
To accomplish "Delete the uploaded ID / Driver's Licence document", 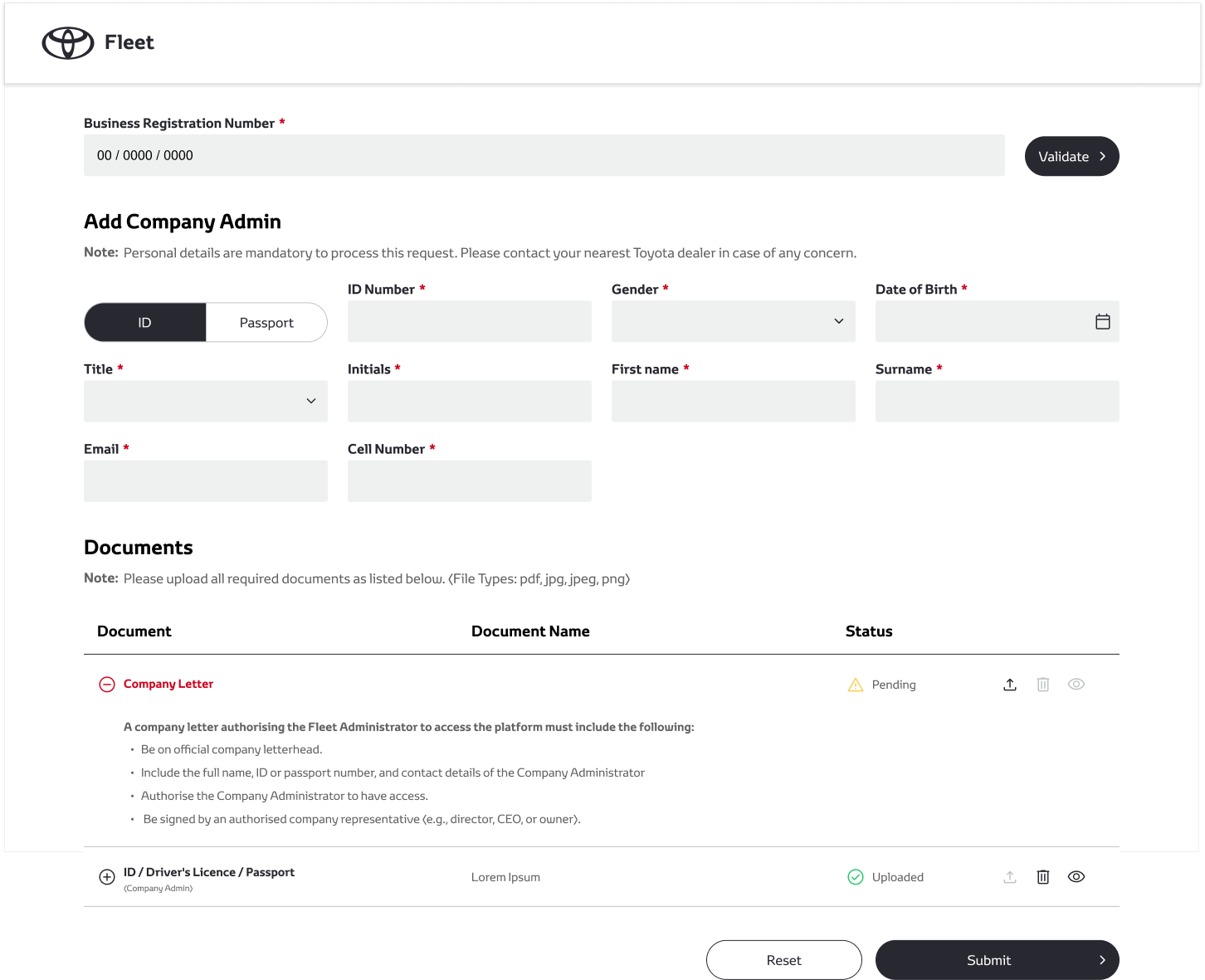I will (x=1043, y=877).
